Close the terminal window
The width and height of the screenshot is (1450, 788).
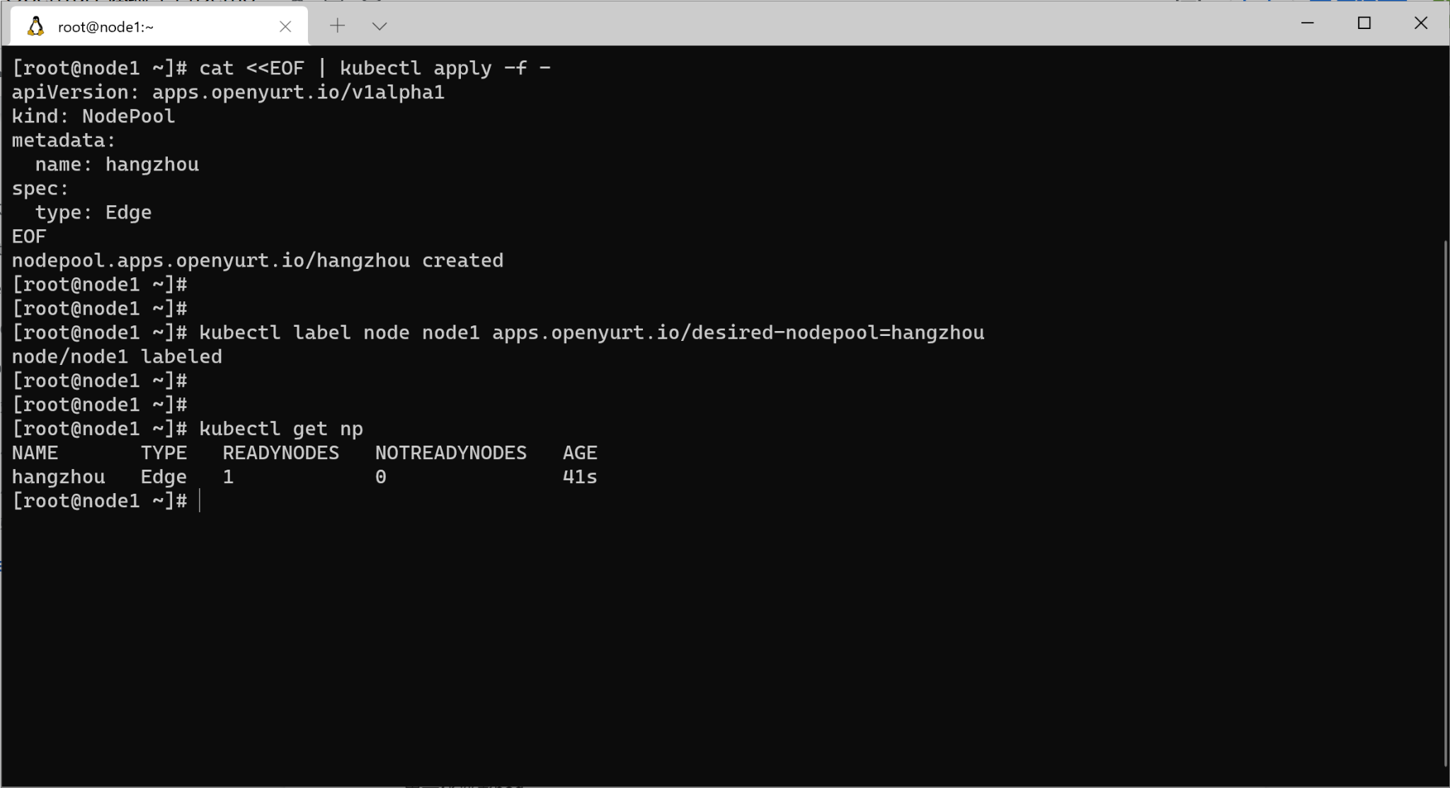pyautogui.click(x=1421, y=23)
